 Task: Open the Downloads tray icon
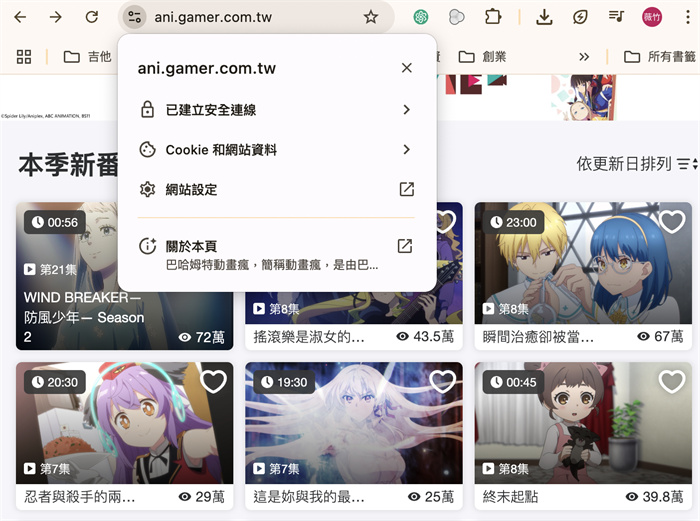pyautogui.click(x=544, y=17)
